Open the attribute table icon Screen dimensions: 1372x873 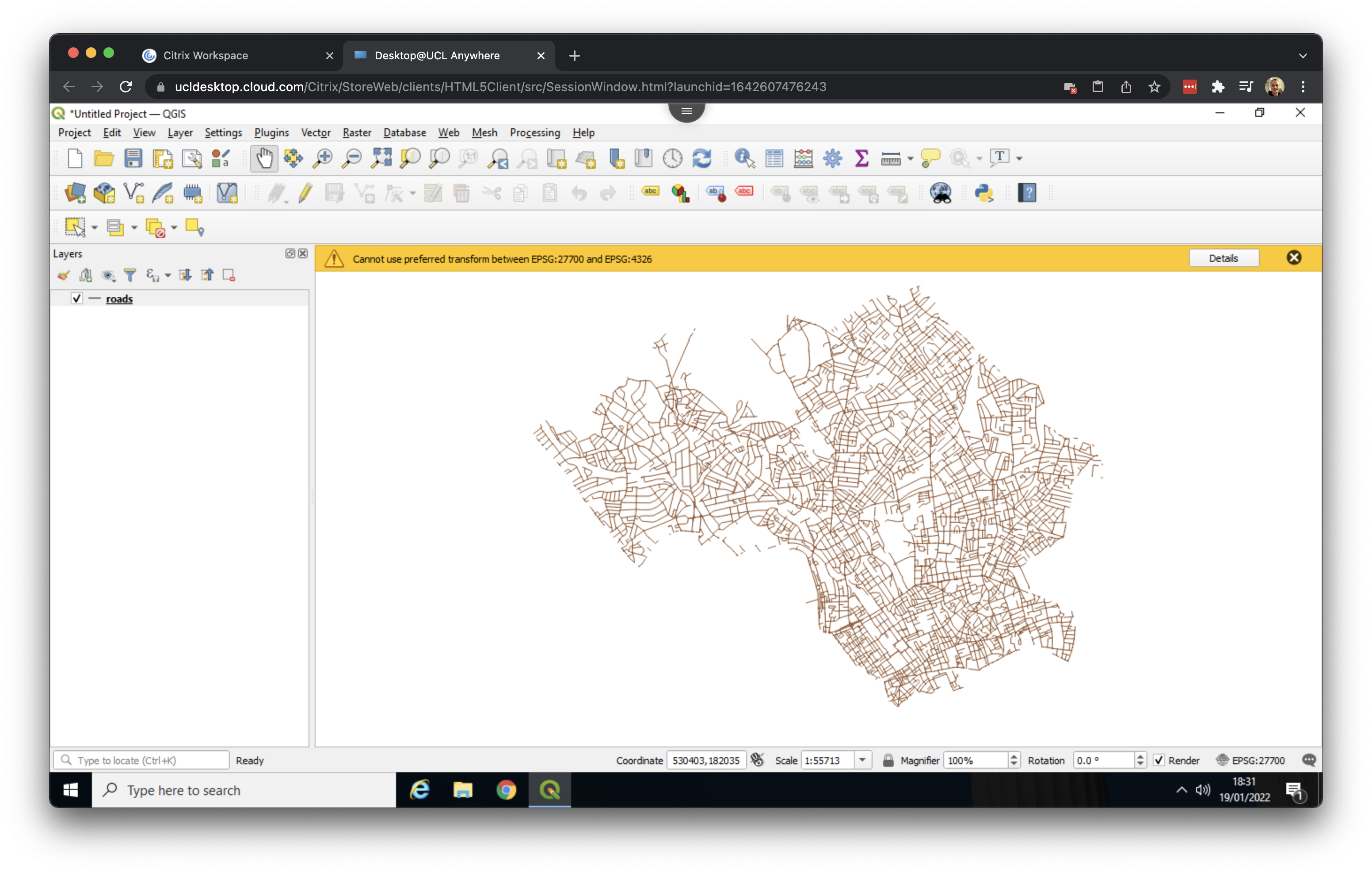point(774,158)
